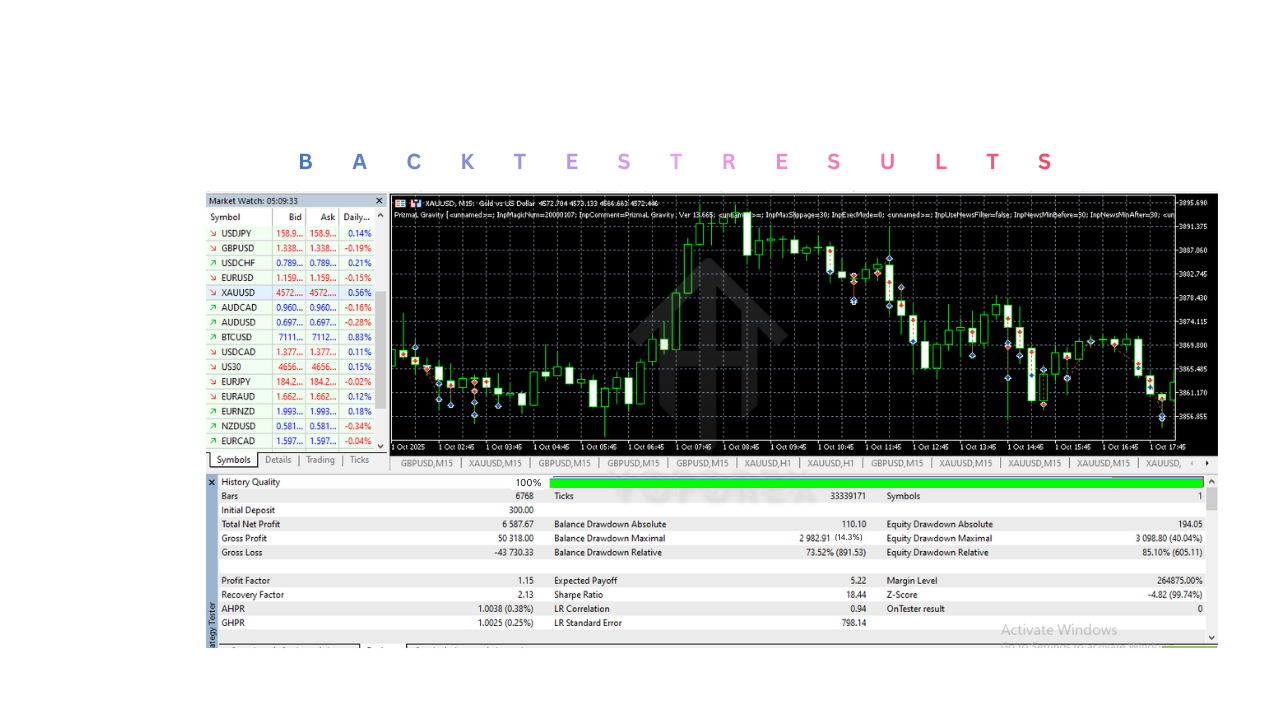Click the up arrow icon next to EURCAD
Screen dimensions: 1280x720
click(213, 441)
